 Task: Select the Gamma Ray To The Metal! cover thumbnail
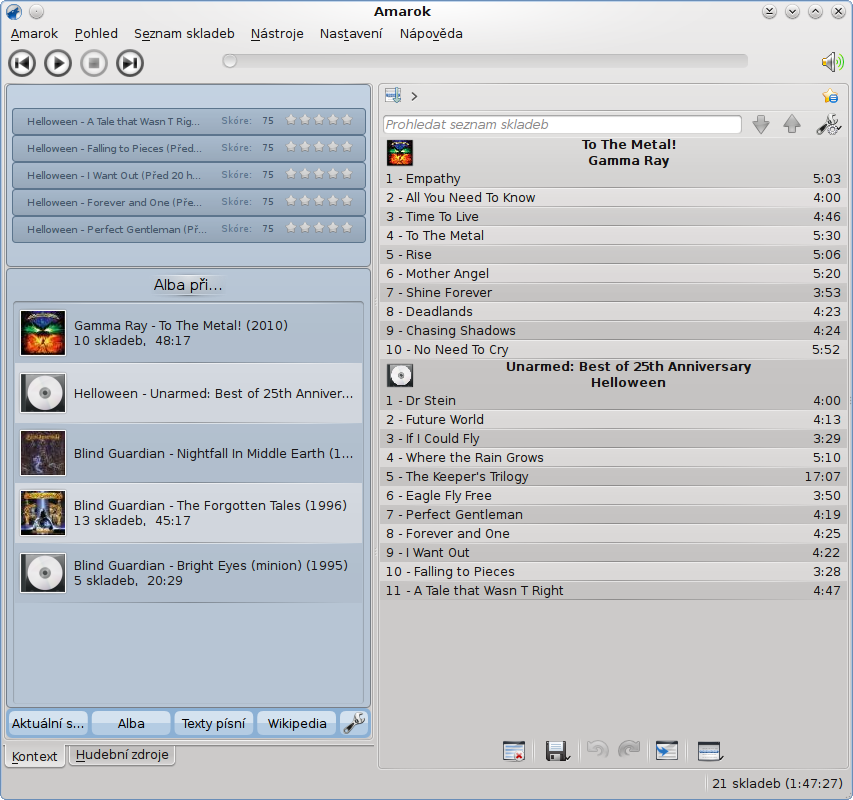tap(43, 333)
